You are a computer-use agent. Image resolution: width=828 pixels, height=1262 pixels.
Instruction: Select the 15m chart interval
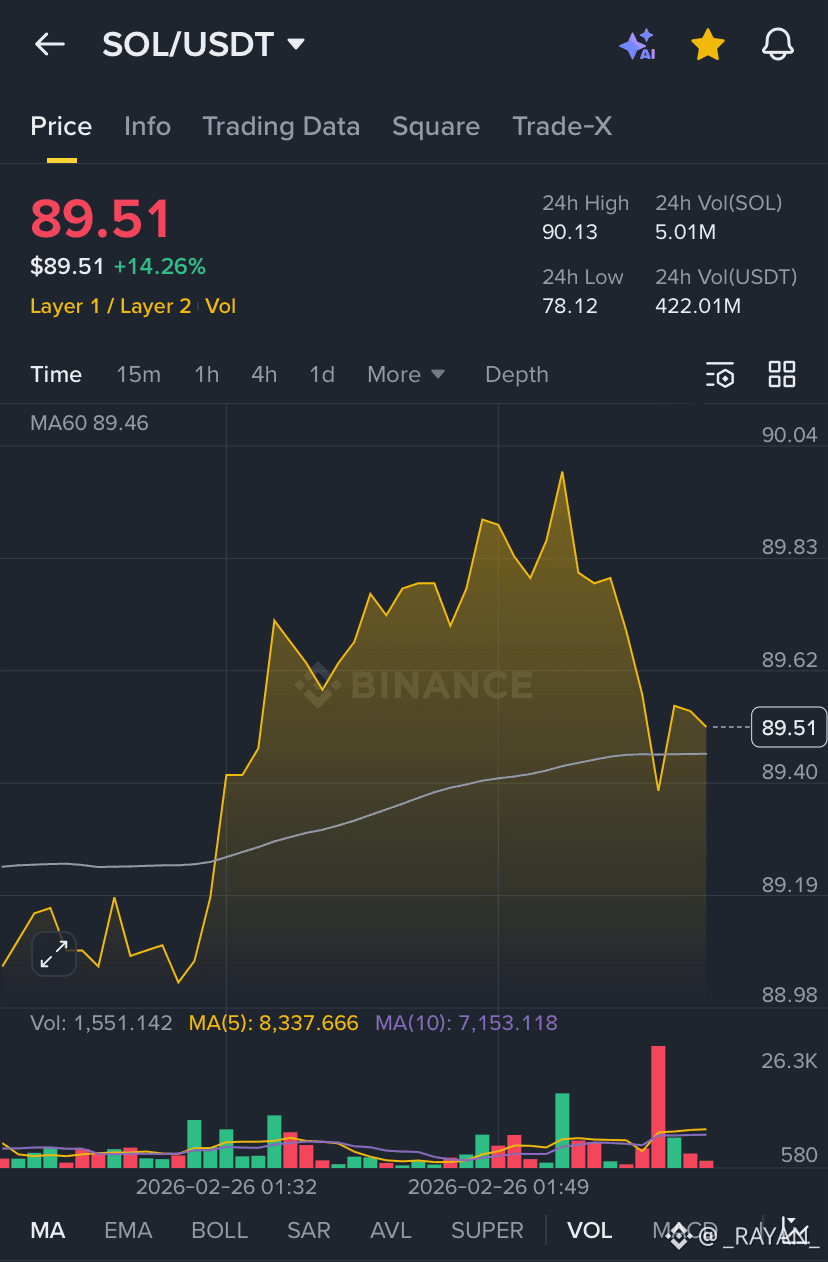[138, 374]
